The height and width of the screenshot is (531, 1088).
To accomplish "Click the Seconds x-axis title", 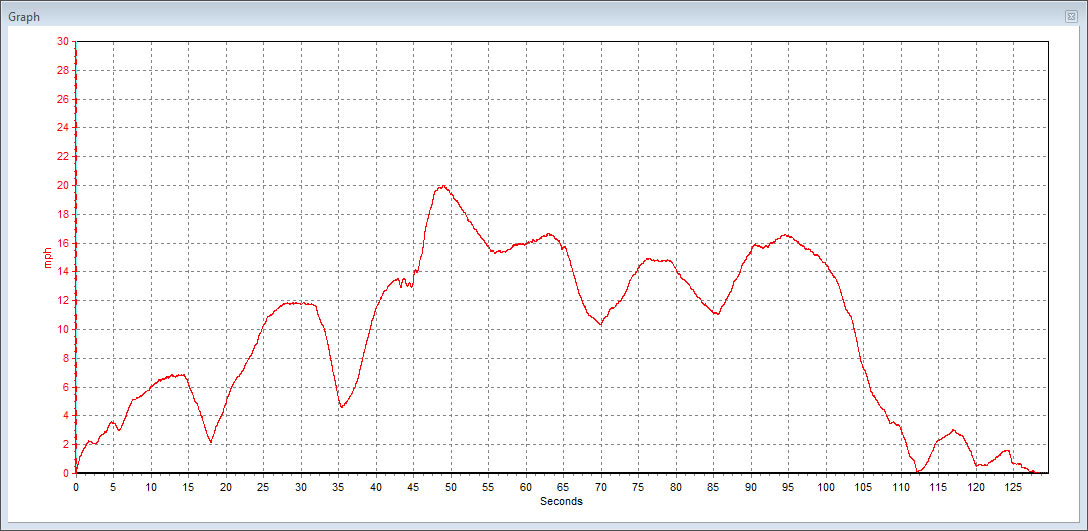I will click(561, 501).
